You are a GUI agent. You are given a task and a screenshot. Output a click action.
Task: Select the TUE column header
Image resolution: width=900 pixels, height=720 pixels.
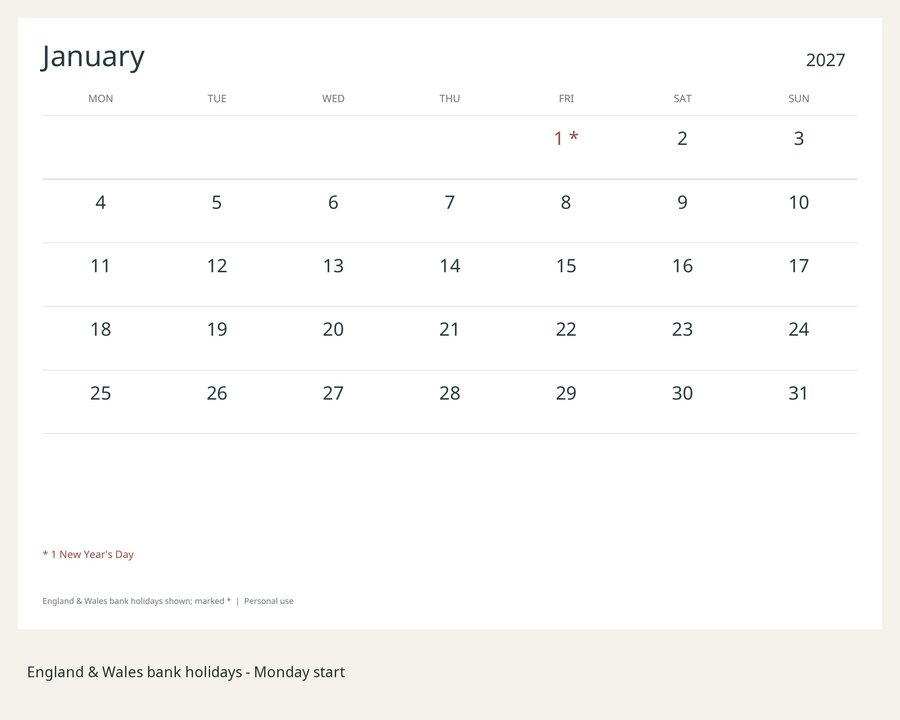click(x=217, y=99)
